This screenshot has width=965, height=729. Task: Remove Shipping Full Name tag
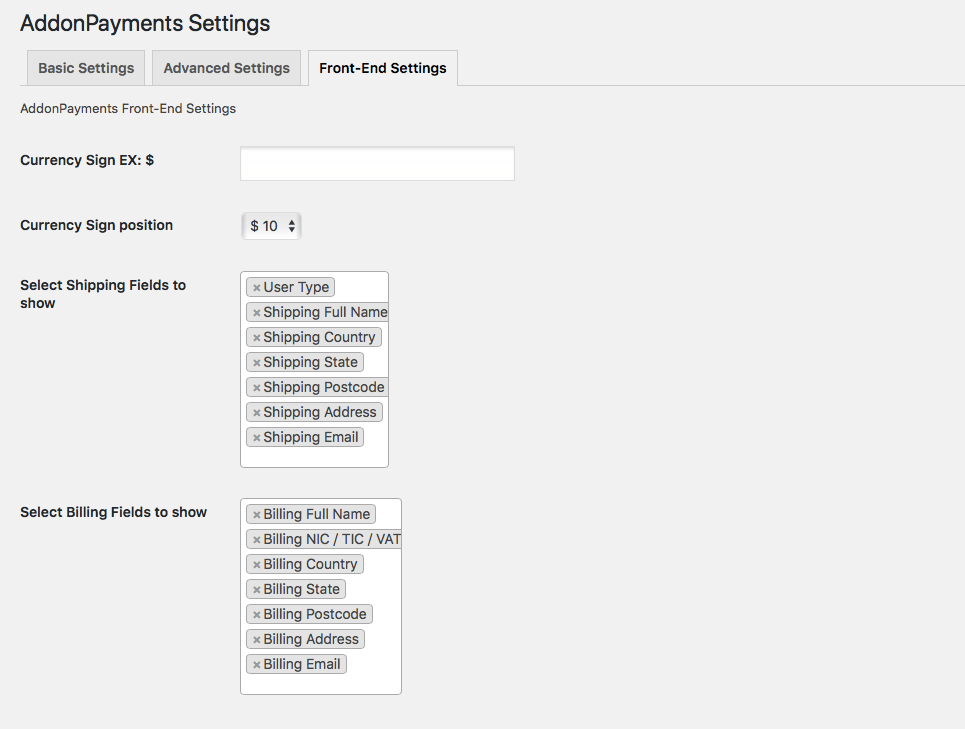click(257, 313)
